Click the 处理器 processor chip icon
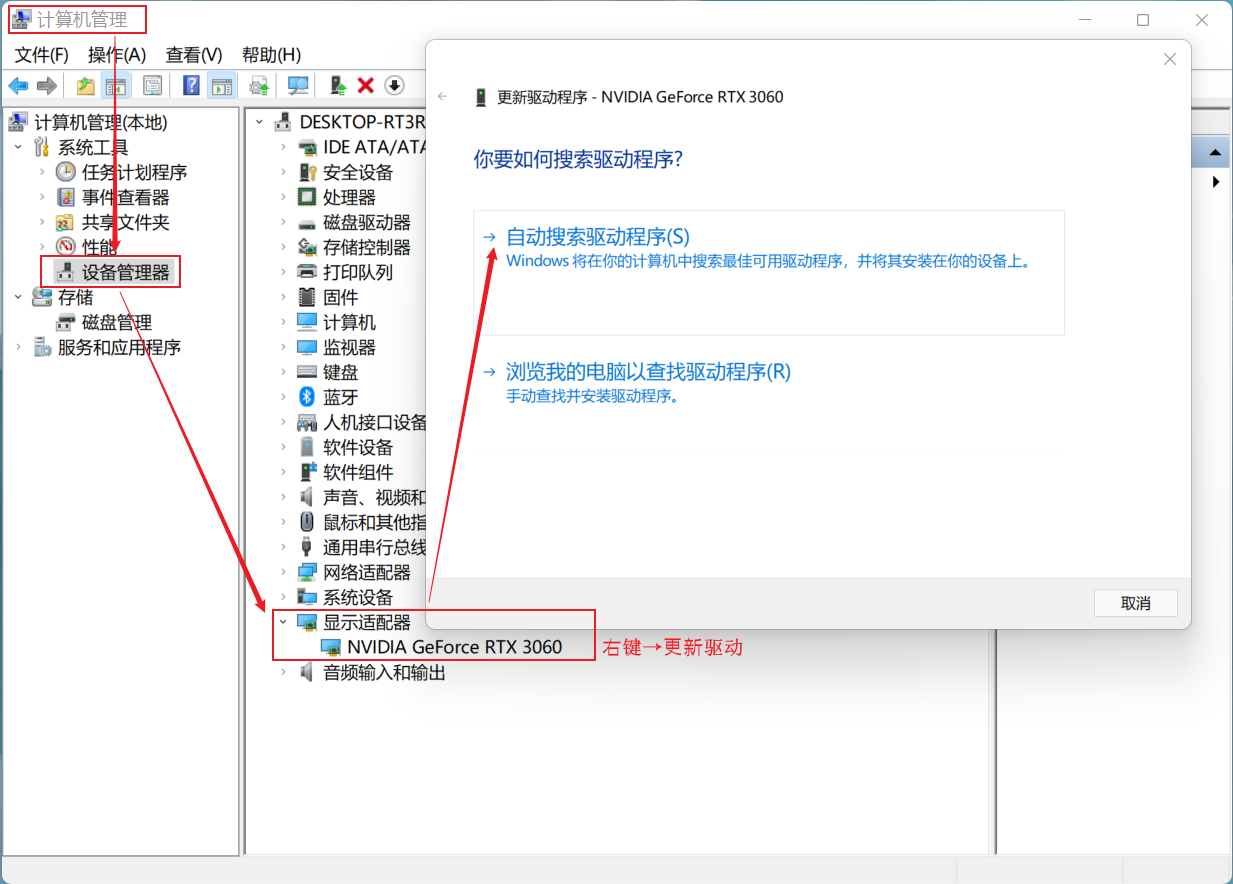The height and width of the screenshot is (884, 1233). (x=308, y=197)
